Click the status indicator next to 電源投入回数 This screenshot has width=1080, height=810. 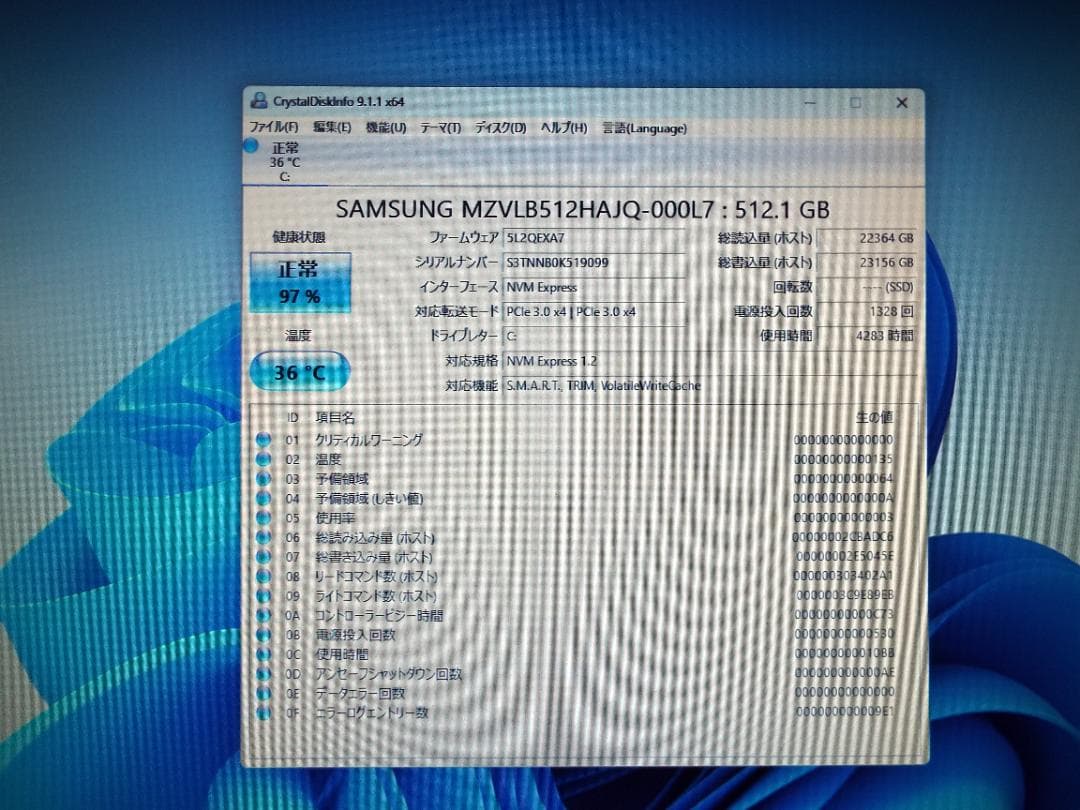pos(262,636)
